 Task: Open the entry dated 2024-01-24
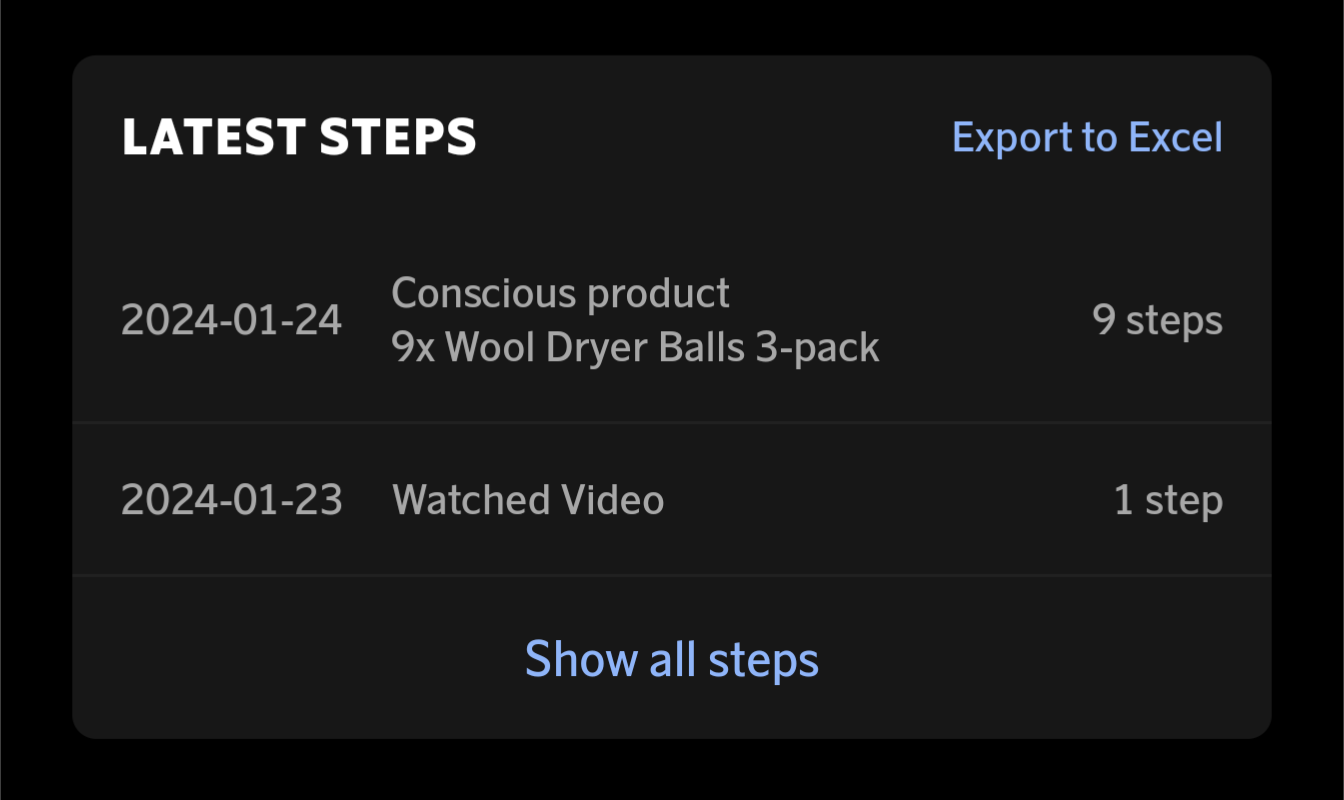[x=672, y=319]
